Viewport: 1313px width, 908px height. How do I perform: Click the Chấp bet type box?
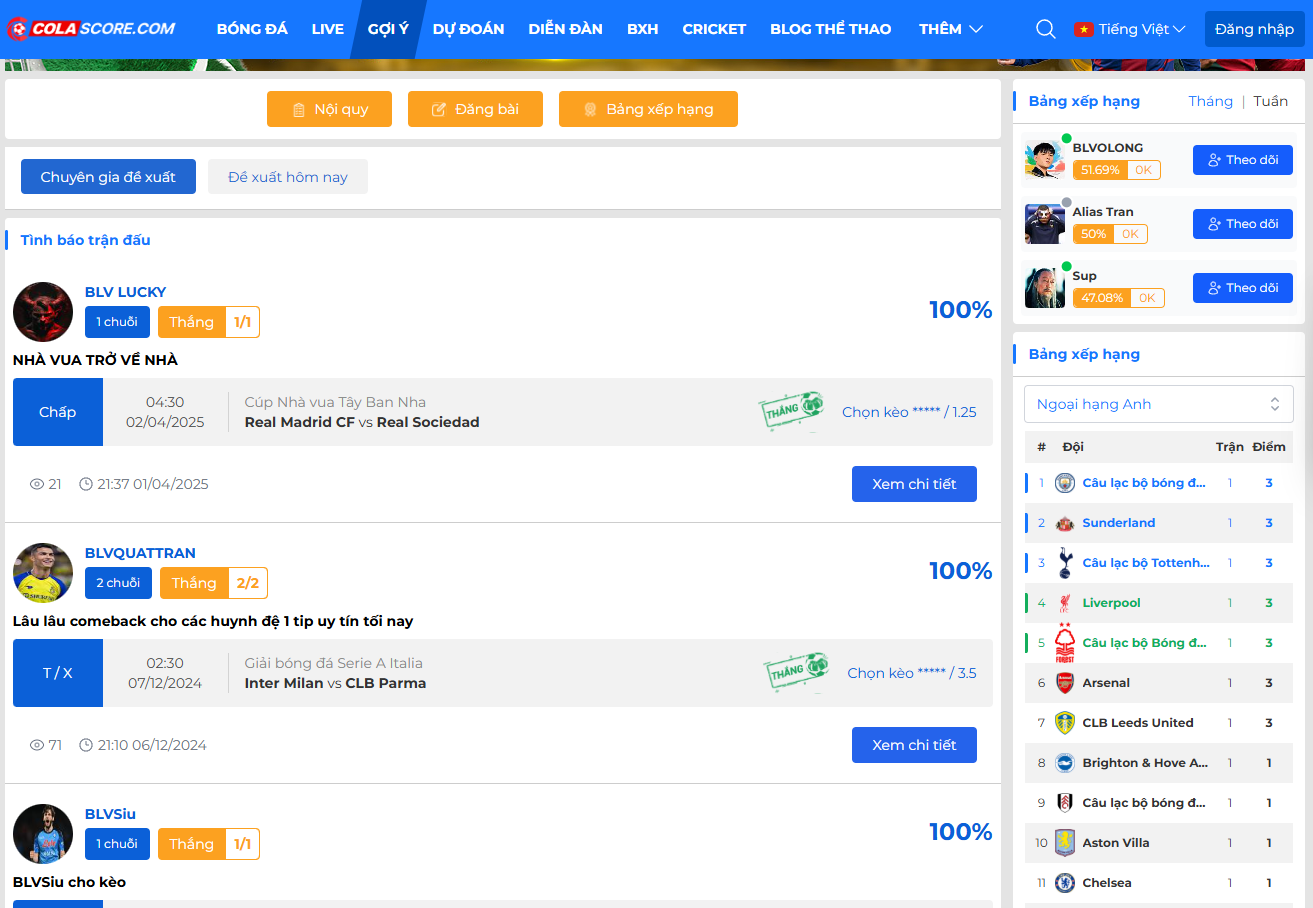point(58,412)
